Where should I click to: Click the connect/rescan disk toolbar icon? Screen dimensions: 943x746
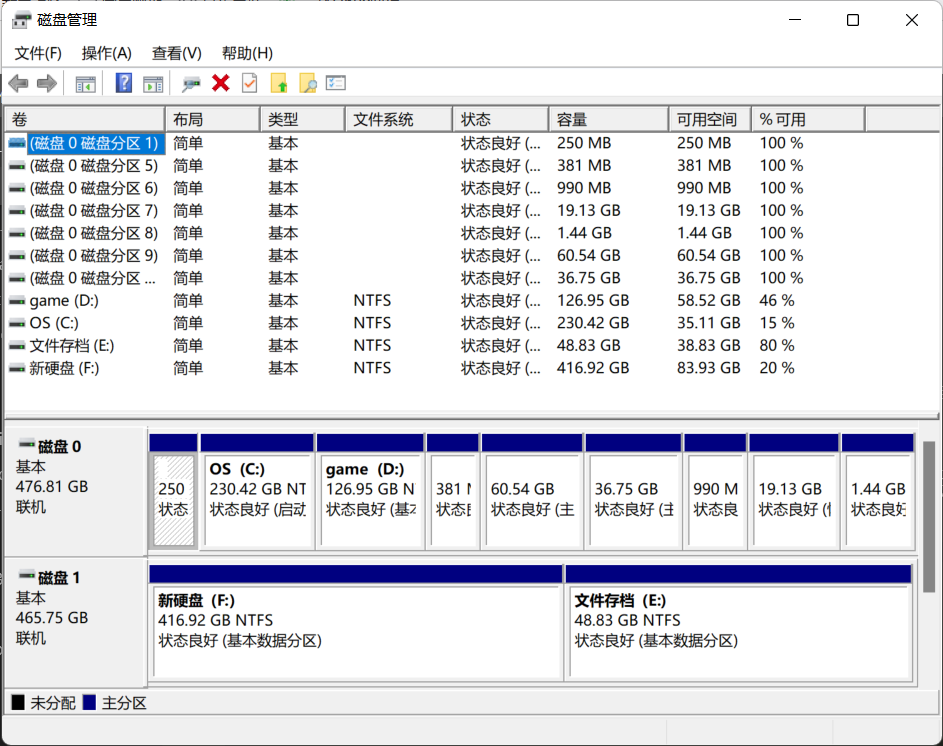point(191,84)
